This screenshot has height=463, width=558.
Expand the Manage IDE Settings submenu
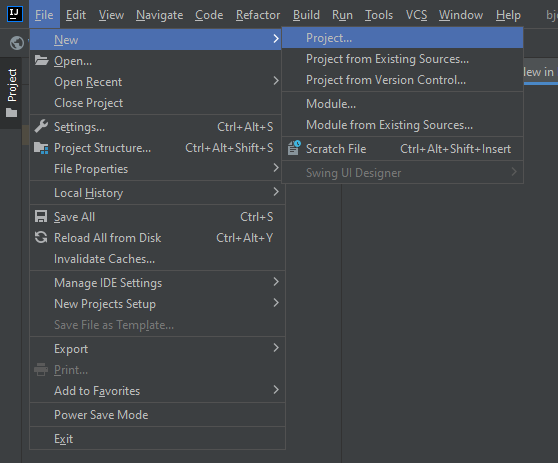click(157, 283)
